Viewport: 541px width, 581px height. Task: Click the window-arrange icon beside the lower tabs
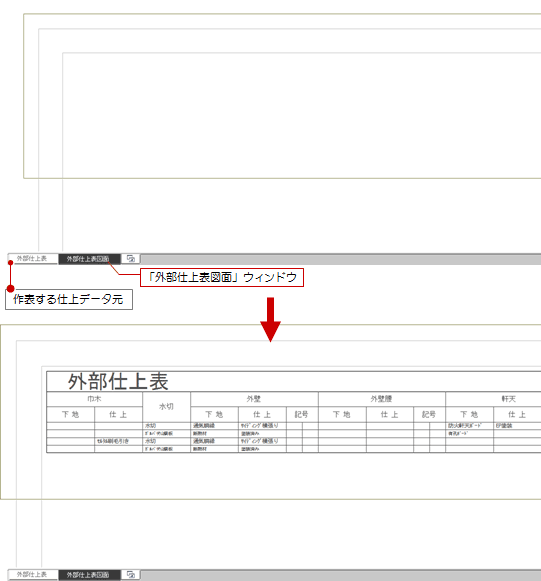coord(130,575)
